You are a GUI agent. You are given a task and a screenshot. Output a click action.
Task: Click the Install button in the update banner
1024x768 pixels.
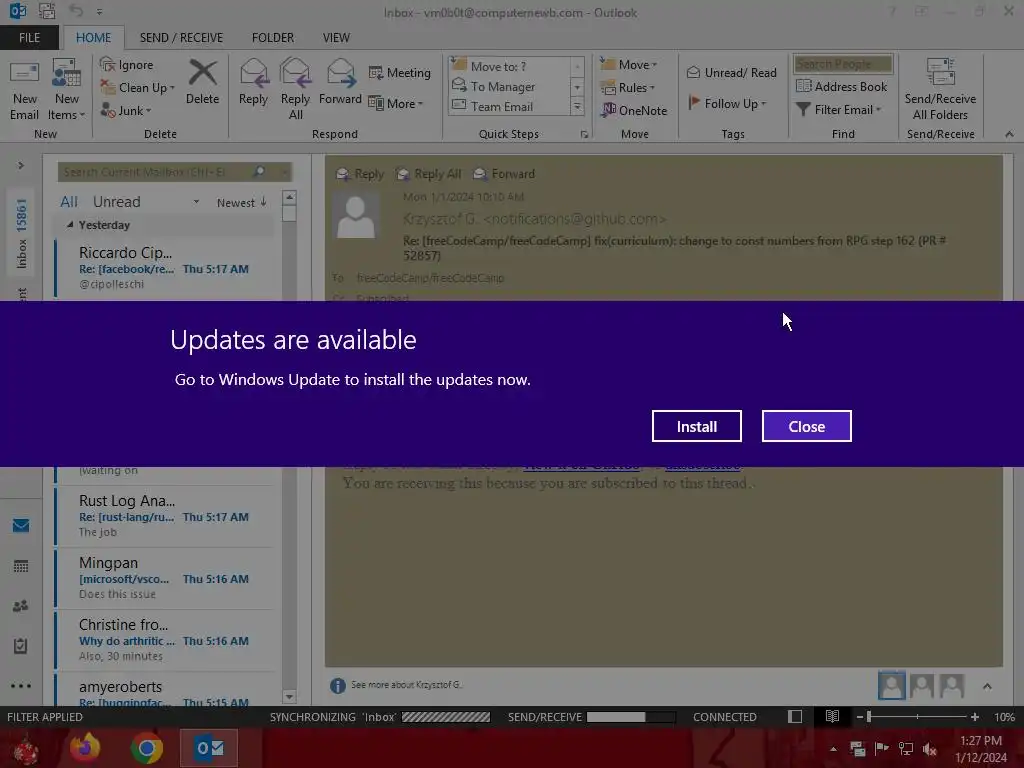696,426
